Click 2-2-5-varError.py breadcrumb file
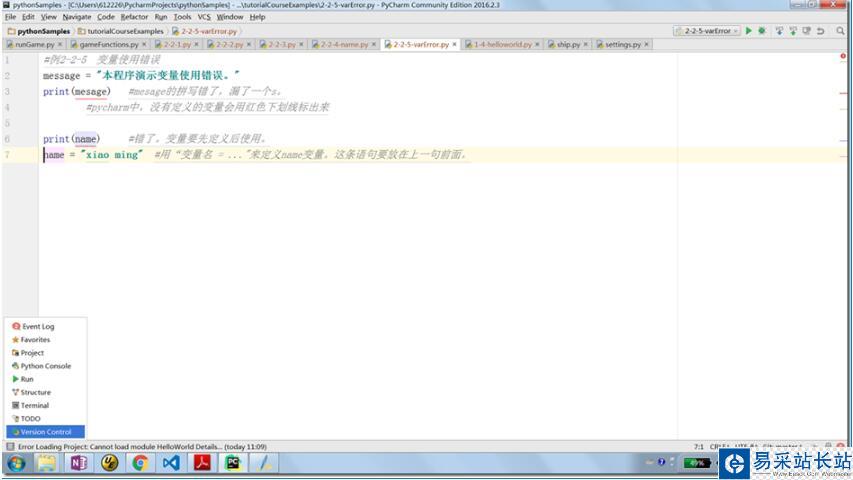The width and height of the screenshot is (853, 480). [205, 31]
